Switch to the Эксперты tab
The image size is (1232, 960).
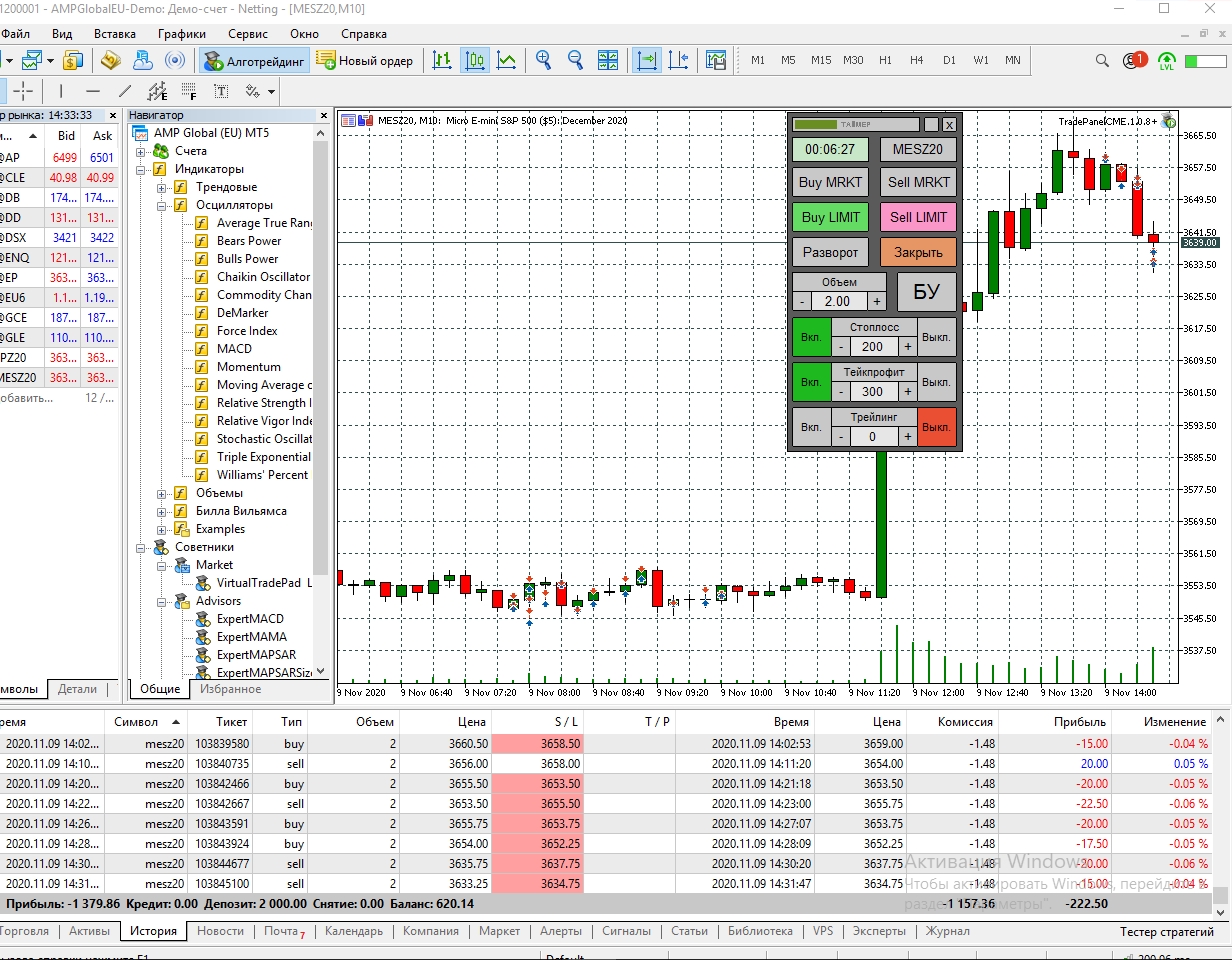(880, 931)
